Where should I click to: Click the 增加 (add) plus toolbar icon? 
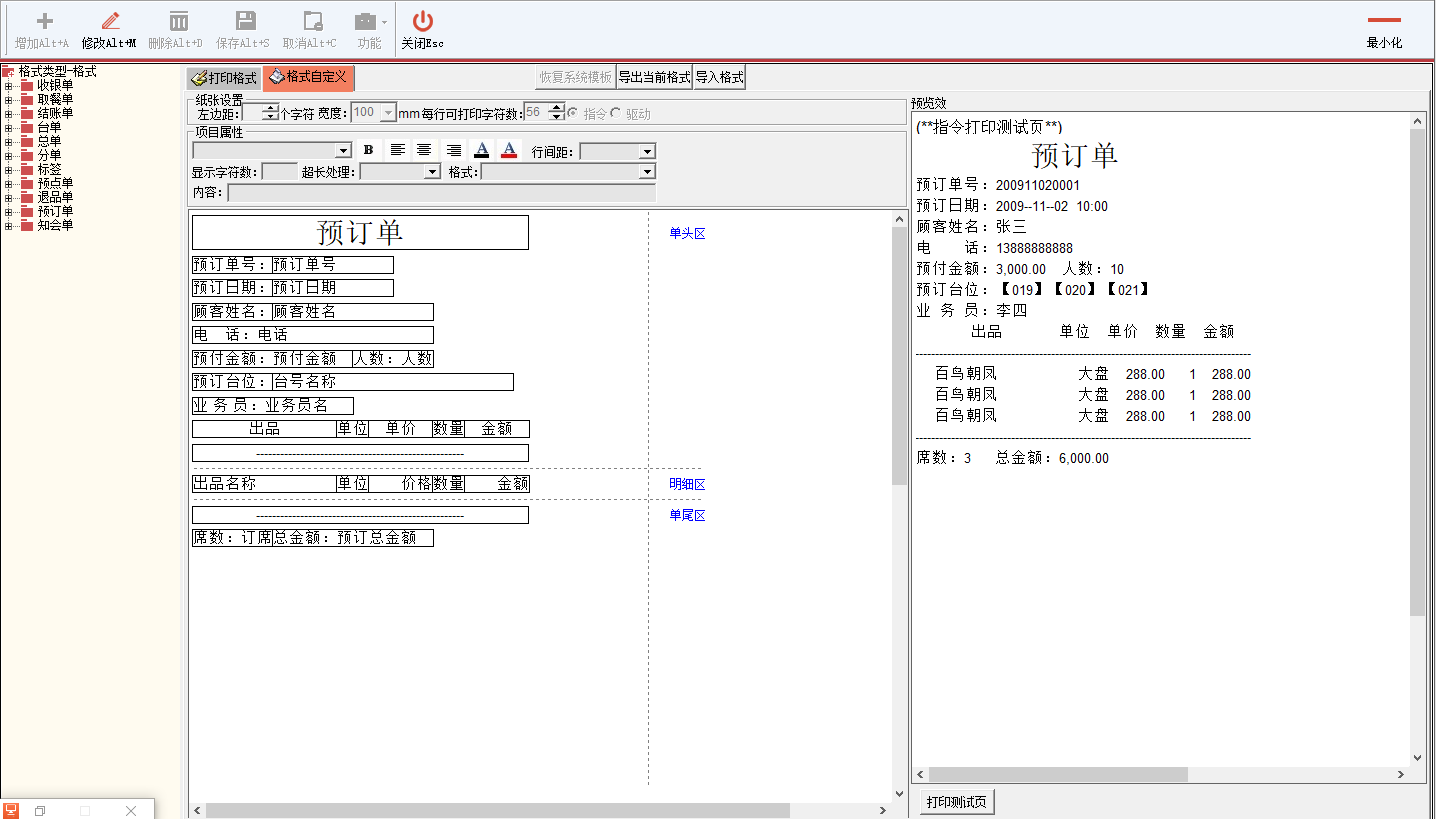(x=44, y=21)
